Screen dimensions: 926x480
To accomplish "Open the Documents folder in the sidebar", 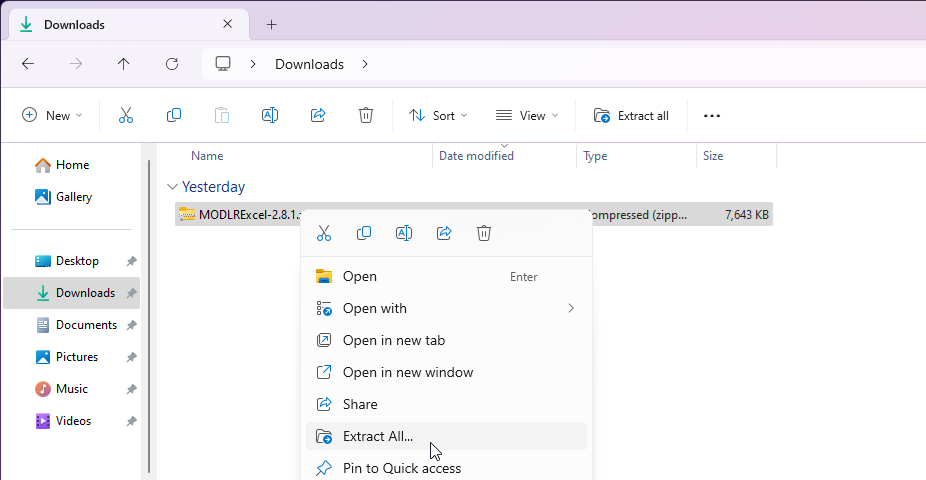I will pyautogui.click(x=86, y=325).
